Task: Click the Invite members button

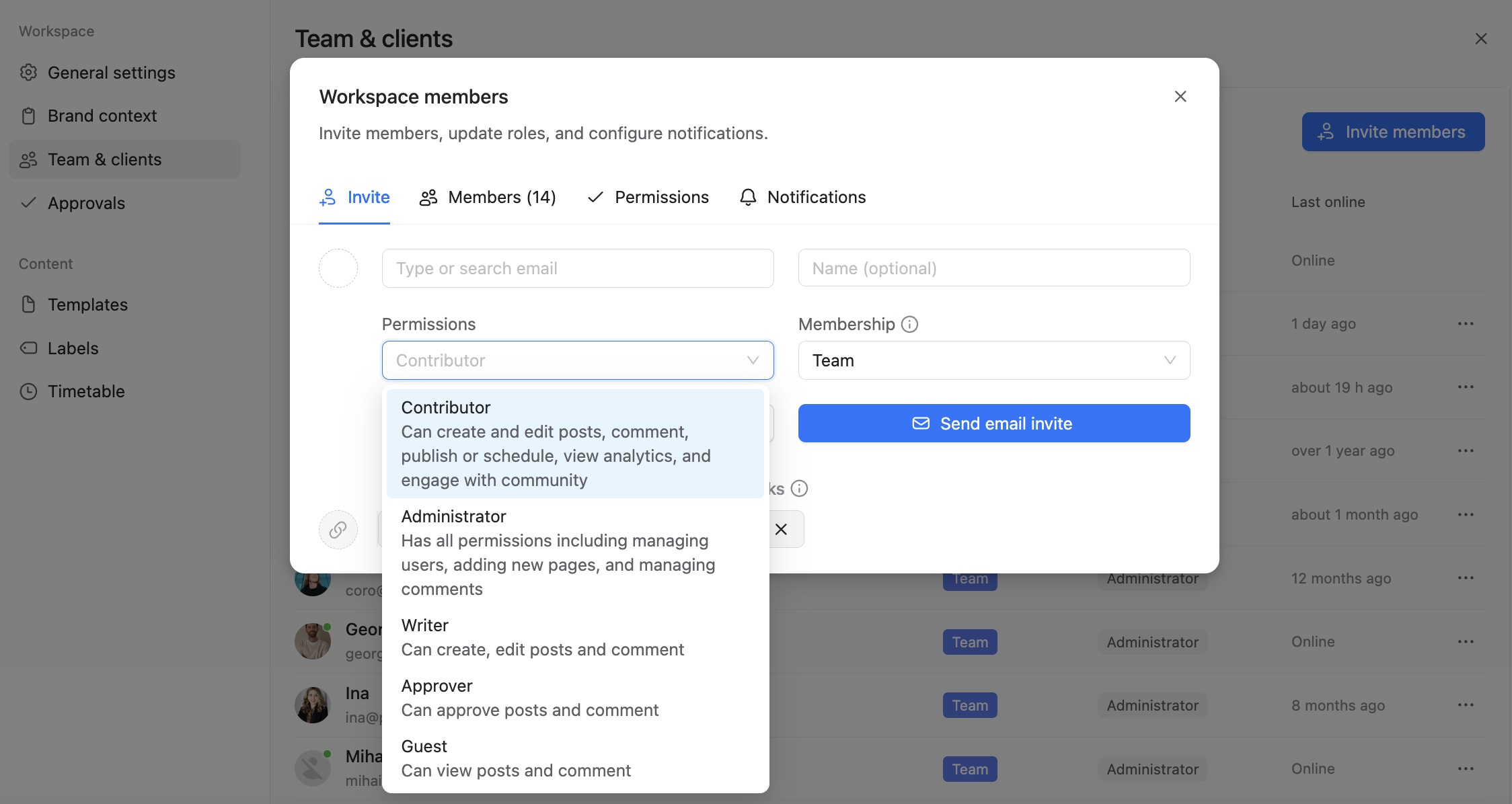Action: 1393,132
